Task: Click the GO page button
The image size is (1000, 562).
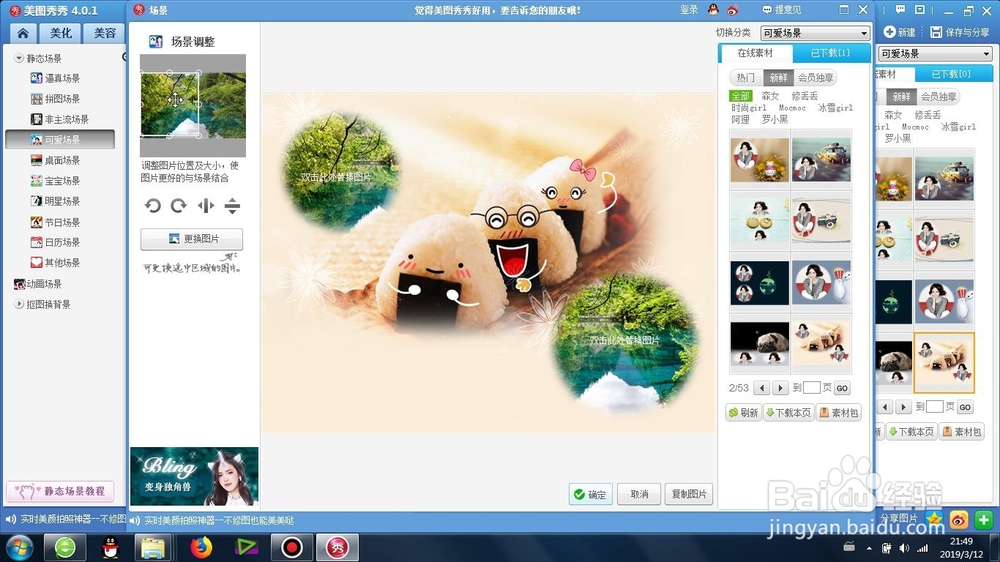Action: 842,388
